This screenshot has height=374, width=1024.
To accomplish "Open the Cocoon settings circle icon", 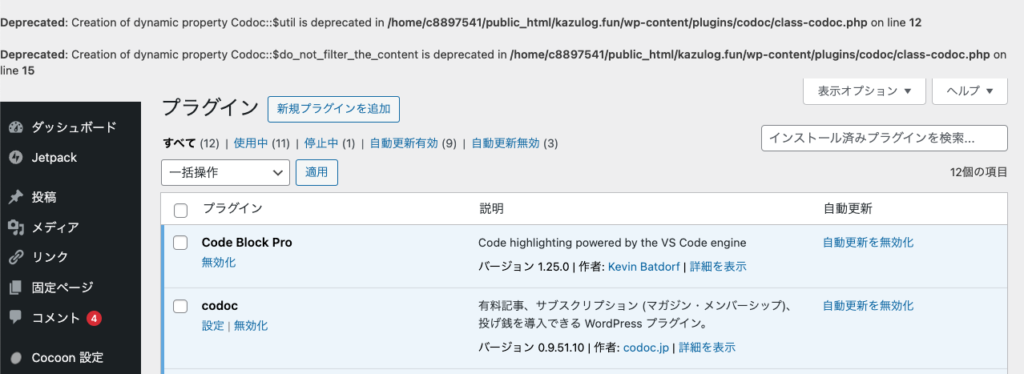I will tap(16, 358).
